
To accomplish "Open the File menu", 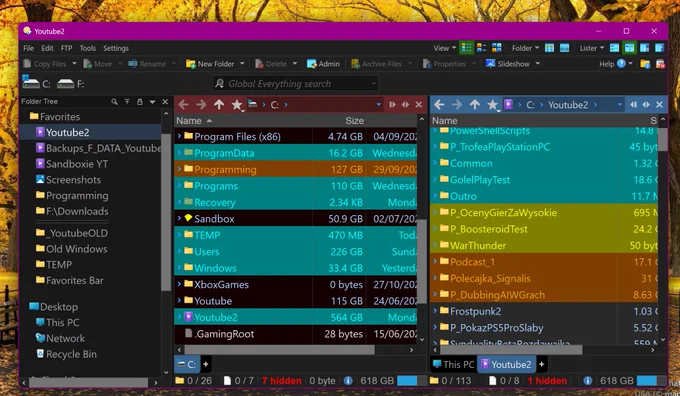I will pyautogui.click(x=29, y=48).
